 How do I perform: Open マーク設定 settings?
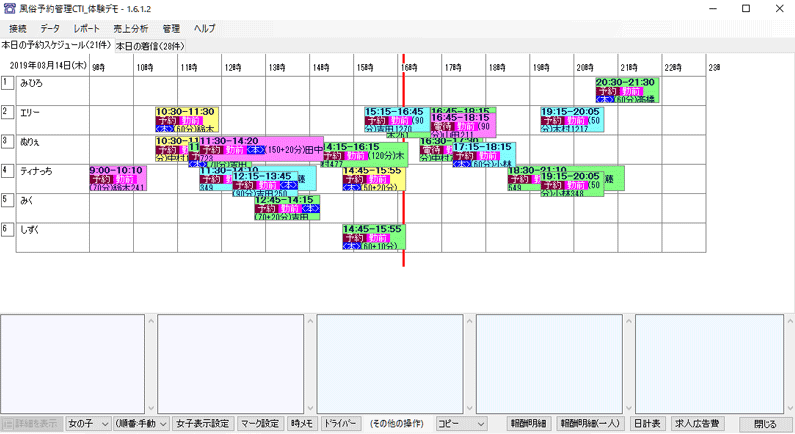(x=260, y=424)
